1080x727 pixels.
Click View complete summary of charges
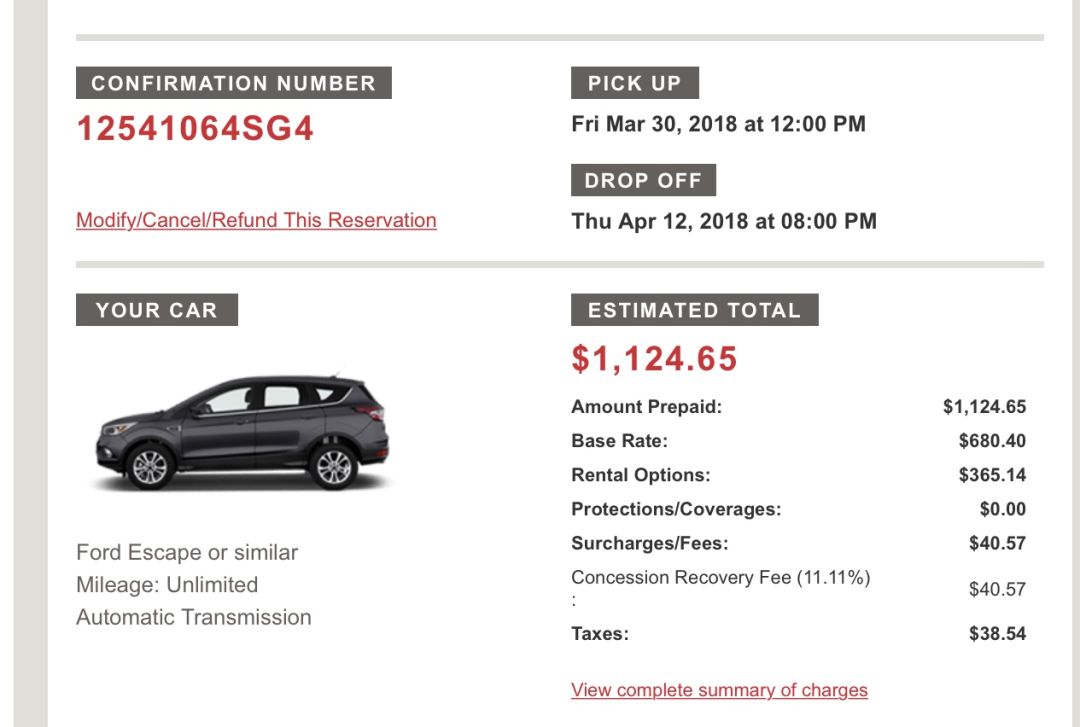click(x=719, y=690)
